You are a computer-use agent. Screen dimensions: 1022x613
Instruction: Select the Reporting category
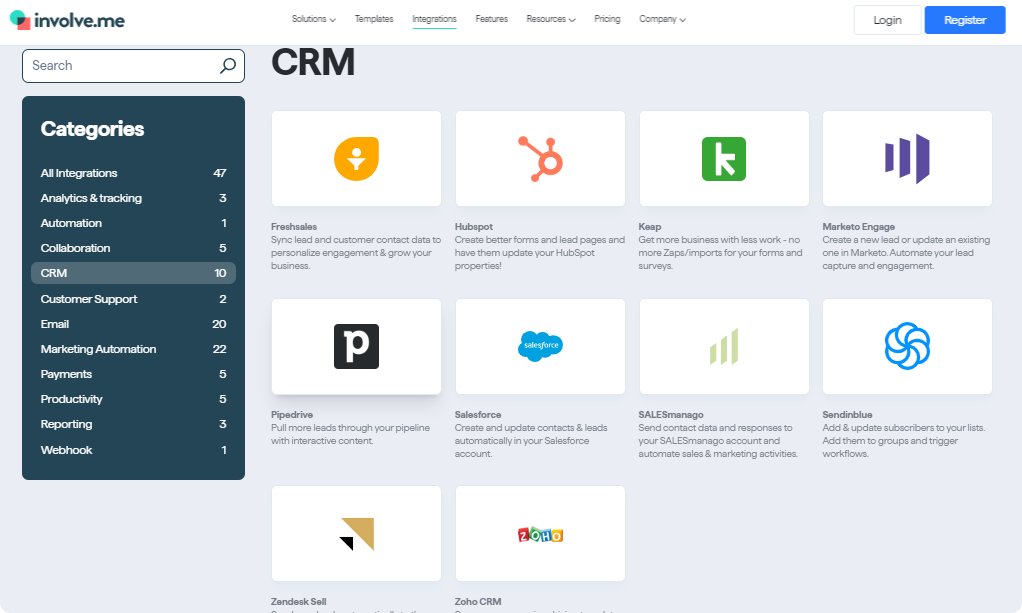click(x=133, y=424)
